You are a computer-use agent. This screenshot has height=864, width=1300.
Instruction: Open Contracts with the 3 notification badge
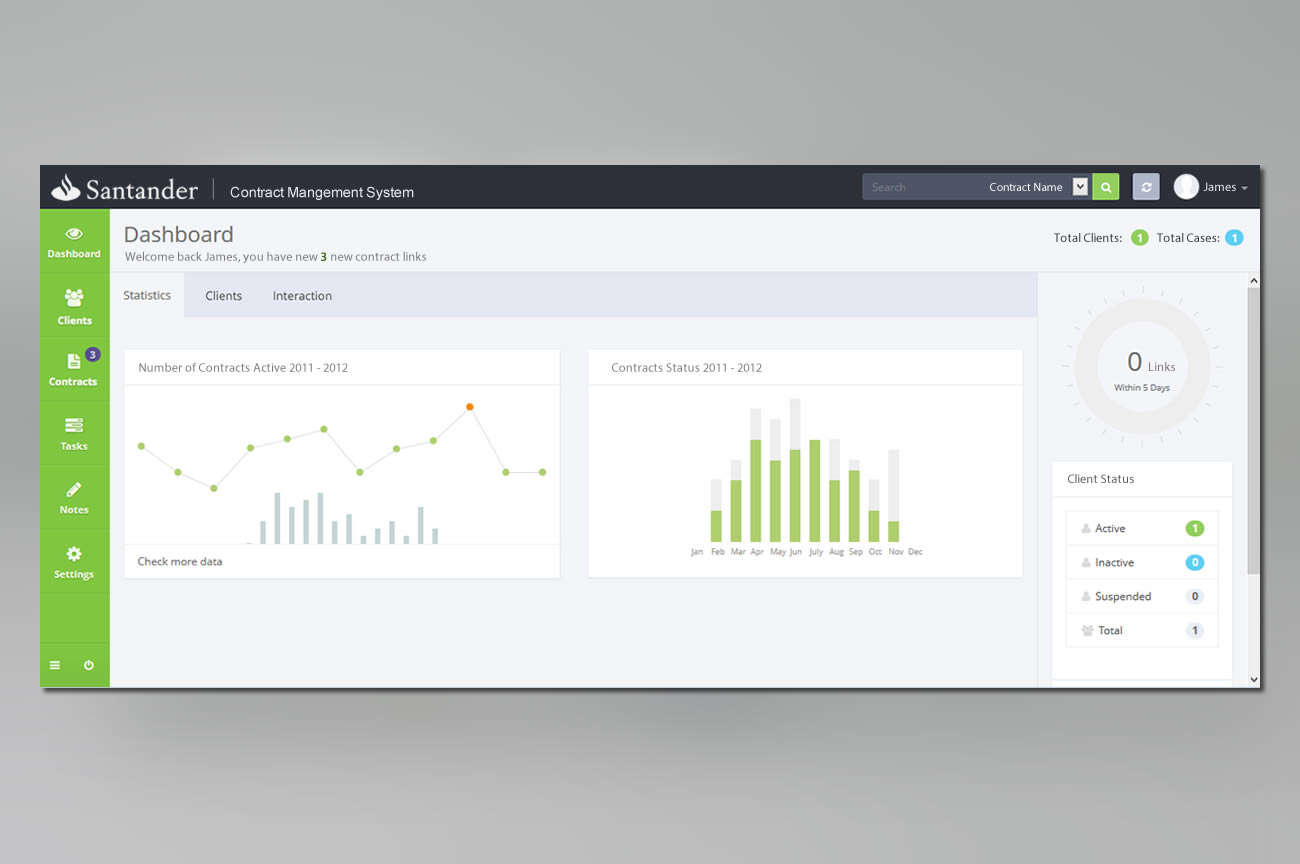pos(74,369)
